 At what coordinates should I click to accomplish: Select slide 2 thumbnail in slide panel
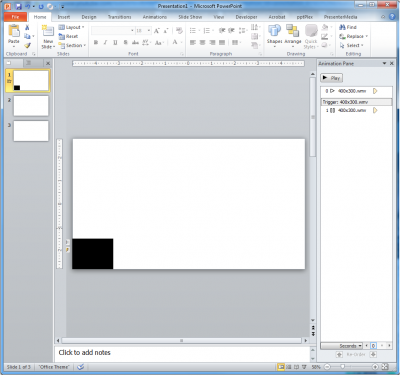[31, 106]
